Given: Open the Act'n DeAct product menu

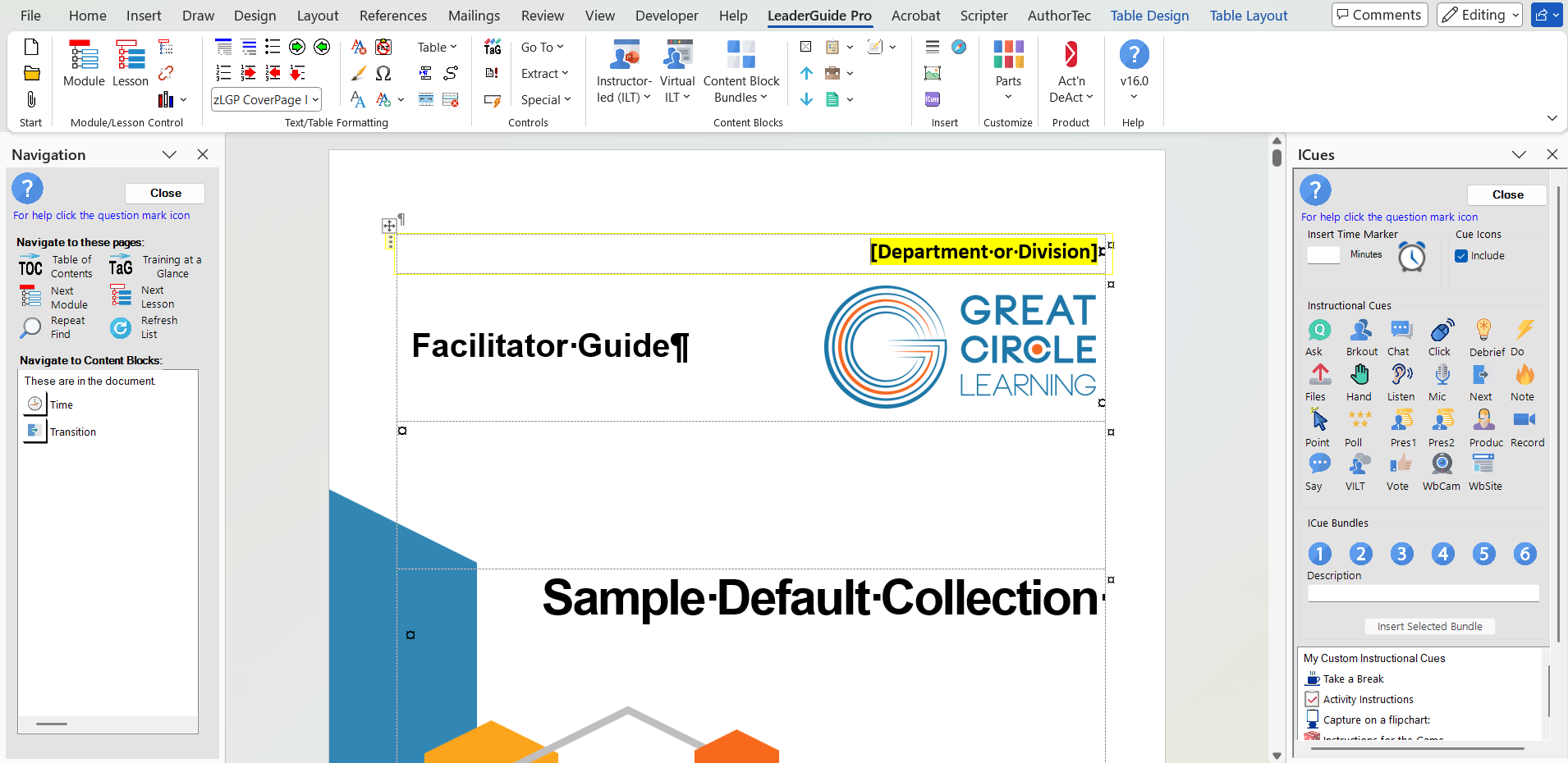Looking at the screenshot, I should (1071, 72).
